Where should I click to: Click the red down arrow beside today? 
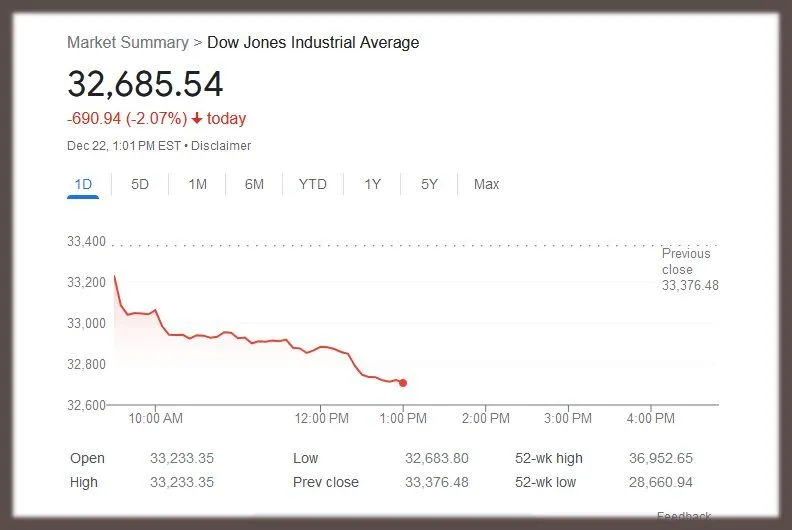pos(197,119)
